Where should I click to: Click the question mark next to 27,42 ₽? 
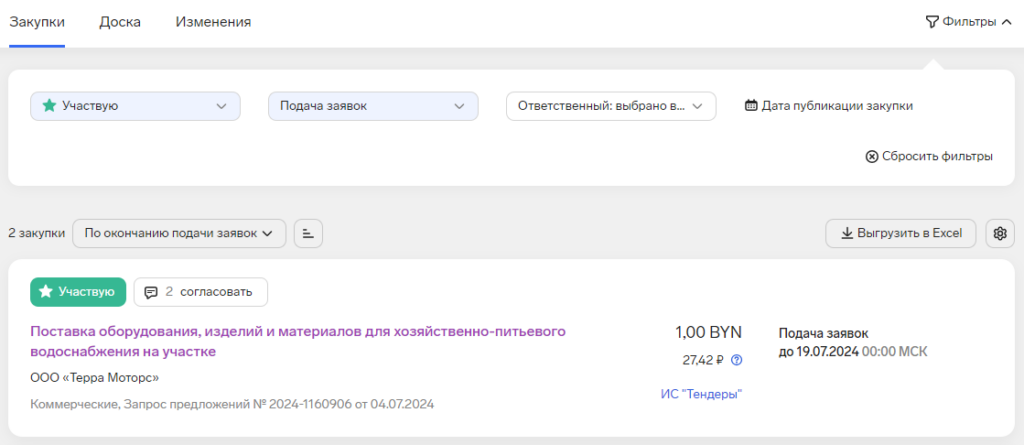(x=737, y=360)
